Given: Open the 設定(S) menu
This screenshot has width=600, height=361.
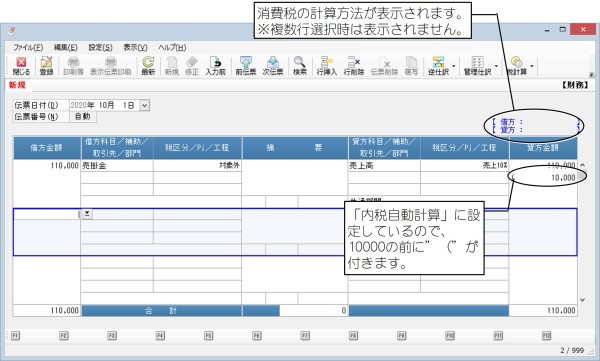Looking at the screenshot, I should coord(100,47).
